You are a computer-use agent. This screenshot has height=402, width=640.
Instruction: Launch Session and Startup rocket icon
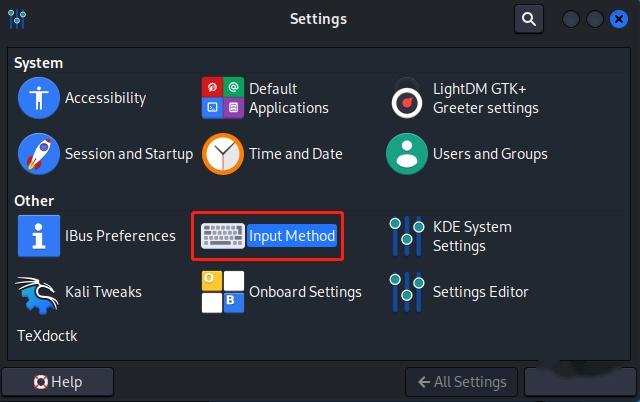click(x=39, y=154)
